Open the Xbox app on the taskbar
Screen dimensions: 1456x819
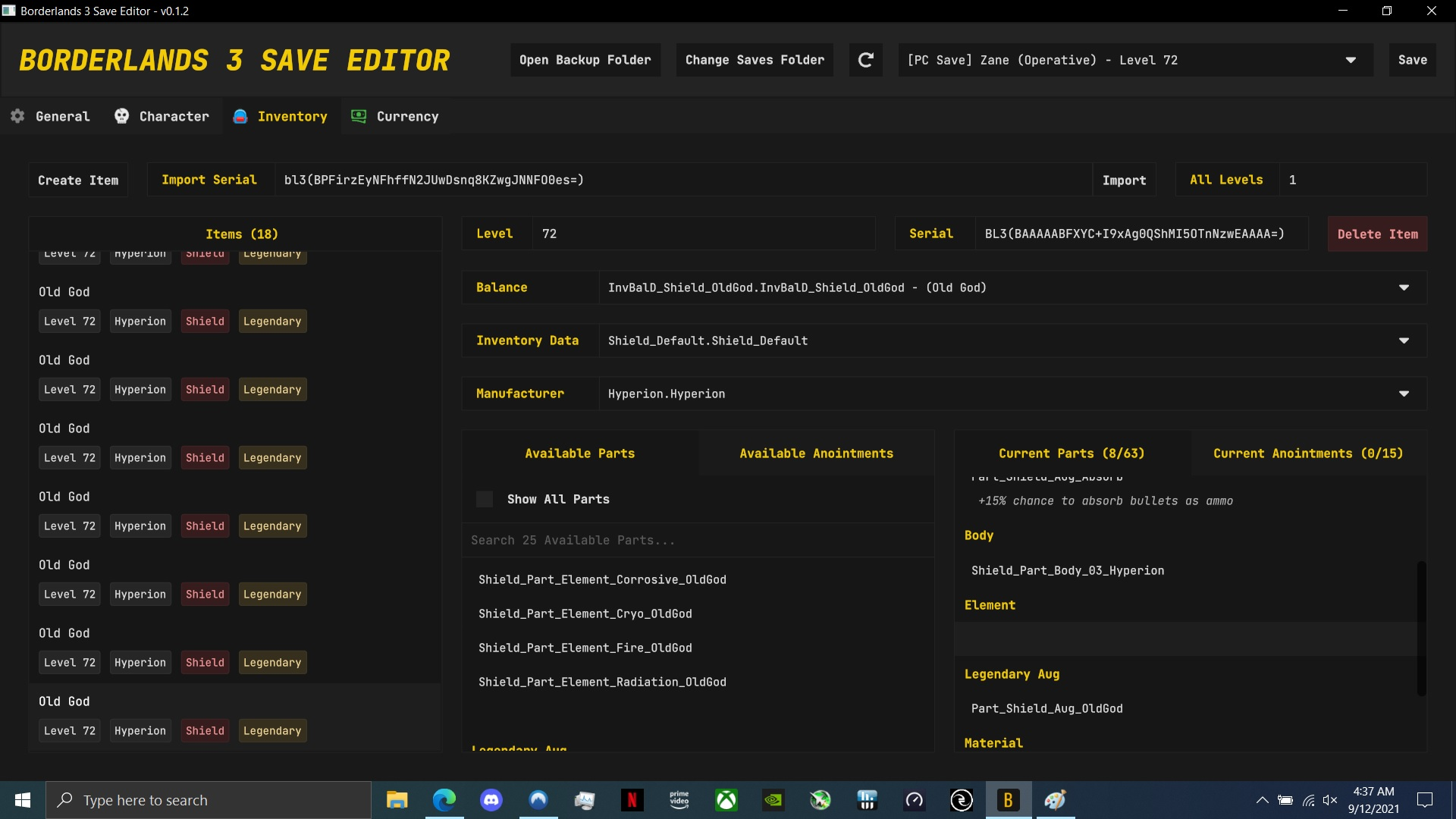pos(726,800)
